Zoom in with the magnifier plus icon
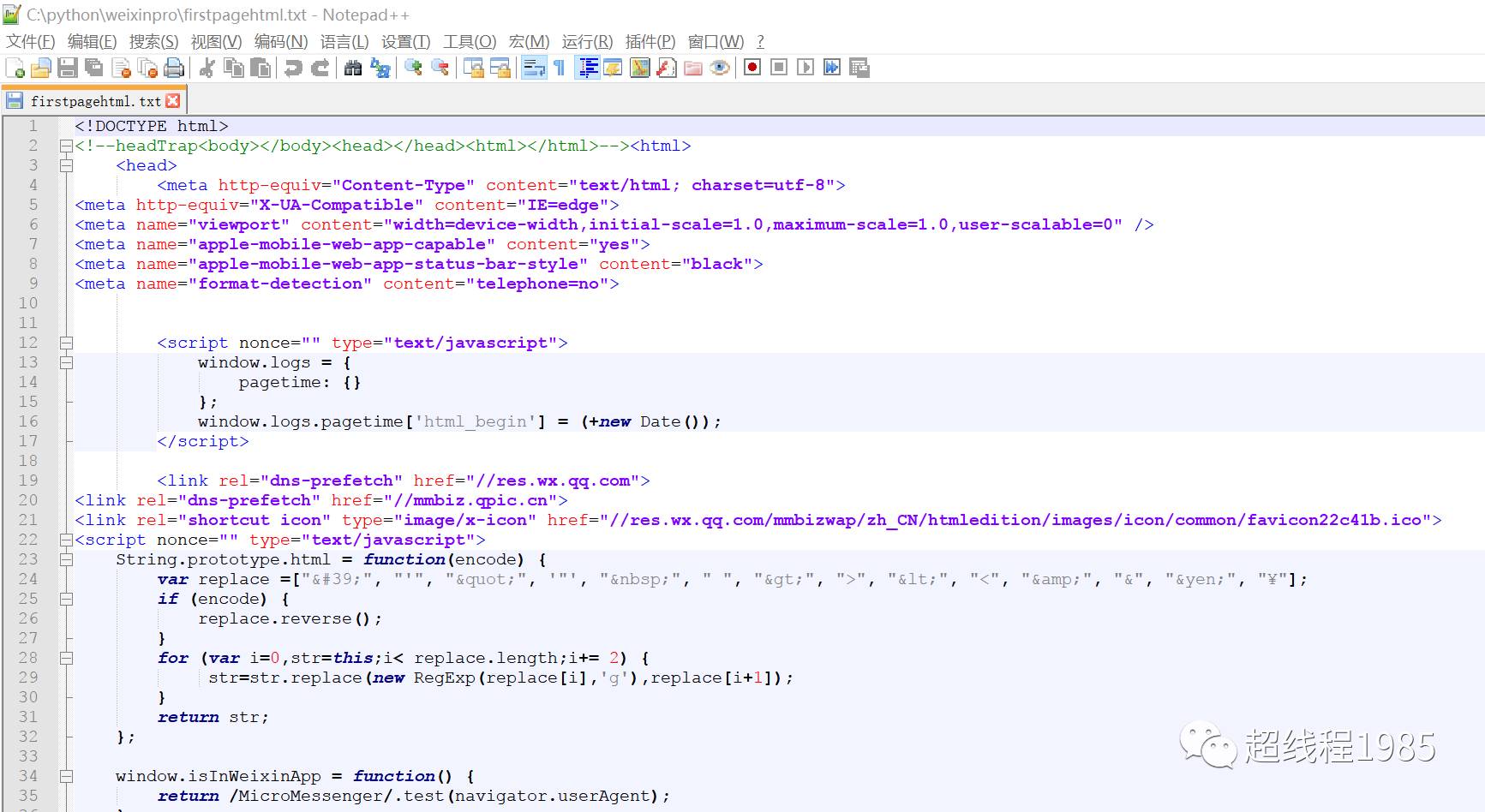This screenshot has height=812, width=1485. click(414, 68)
